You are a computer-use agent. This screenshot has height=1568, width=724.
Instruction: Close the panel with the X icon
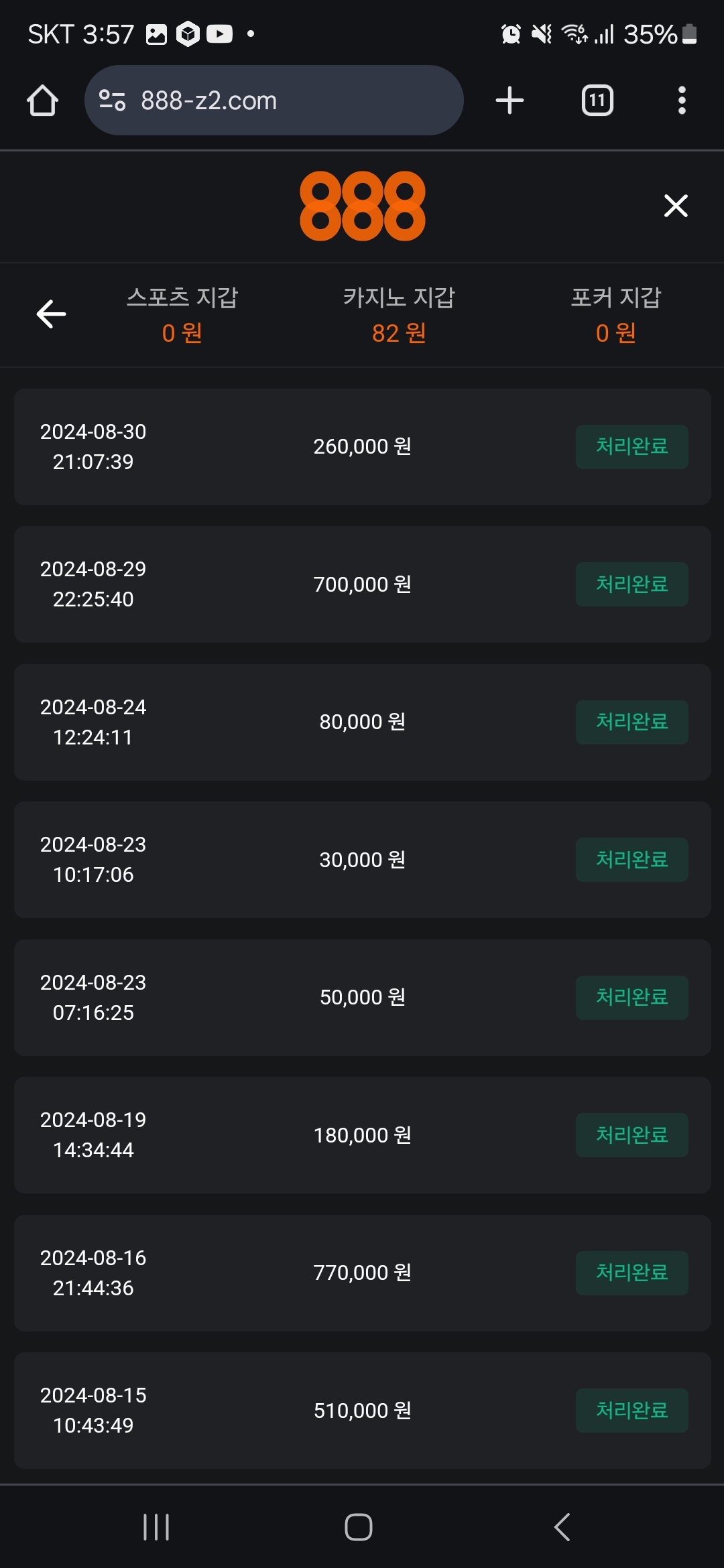(x=676, y=206)
